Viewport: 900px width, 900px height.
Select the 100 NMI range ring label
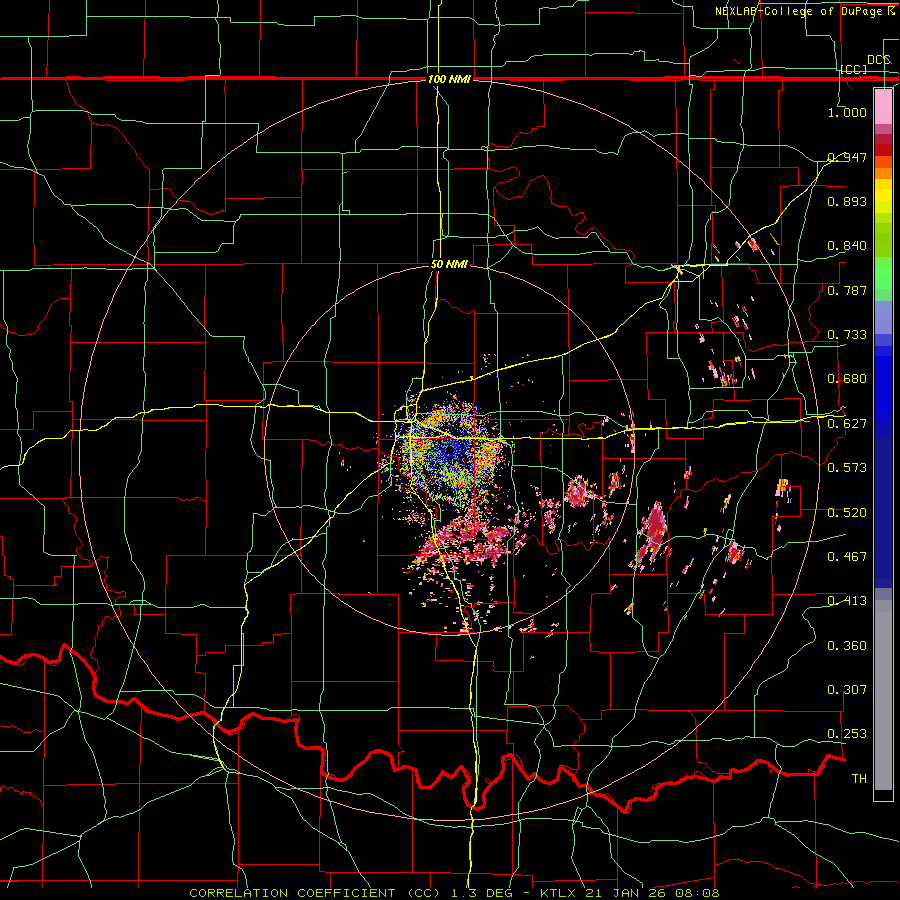449,79
